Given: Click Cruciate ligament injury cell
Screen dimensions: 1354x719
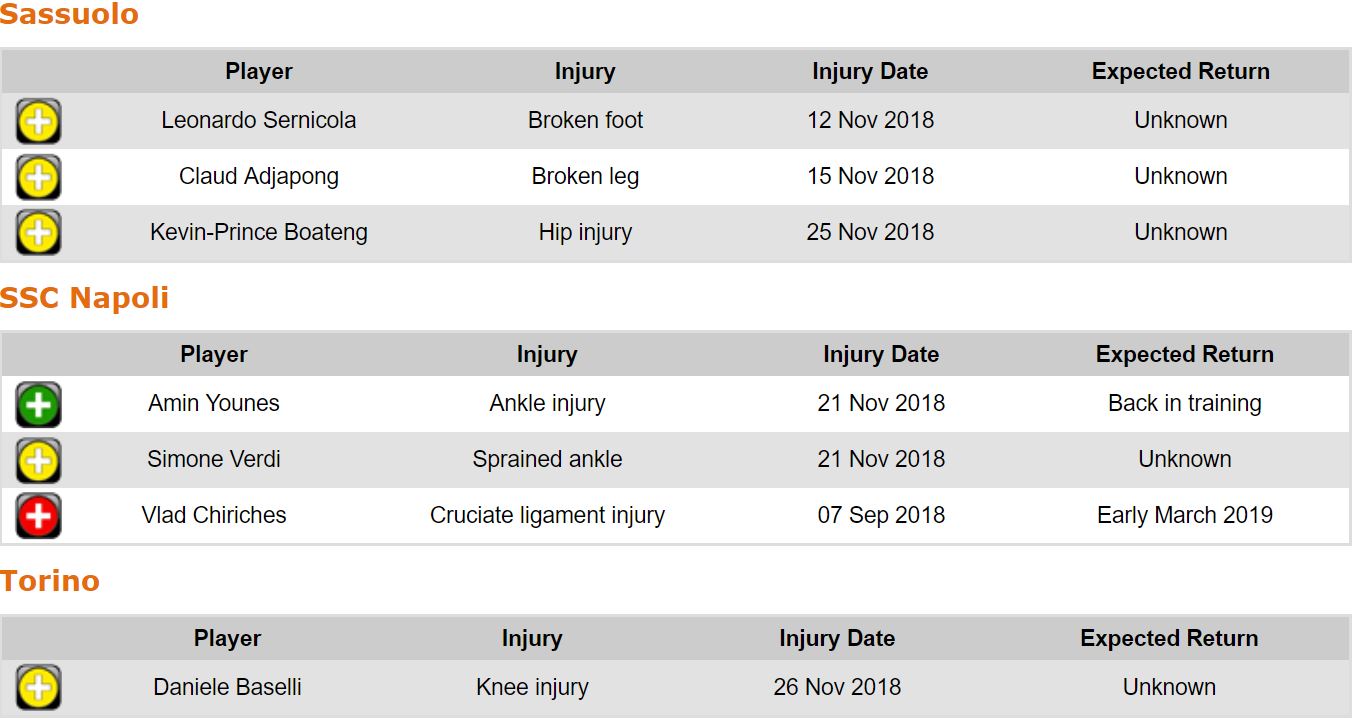Looking at the screenshot, I should coord(547,516).
